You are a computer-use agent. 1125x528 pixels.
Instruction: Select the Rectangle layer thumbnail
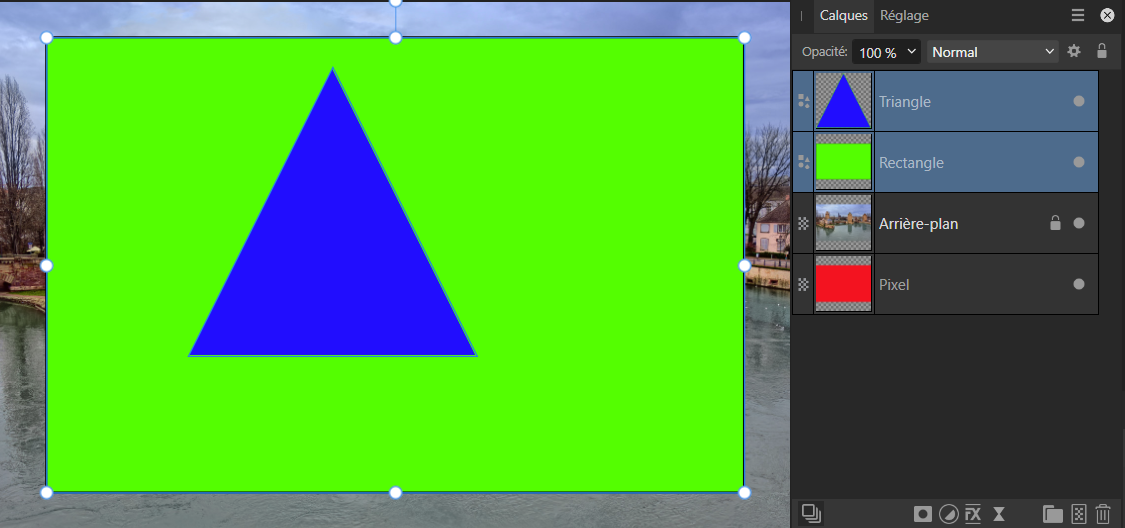(844, 162)
